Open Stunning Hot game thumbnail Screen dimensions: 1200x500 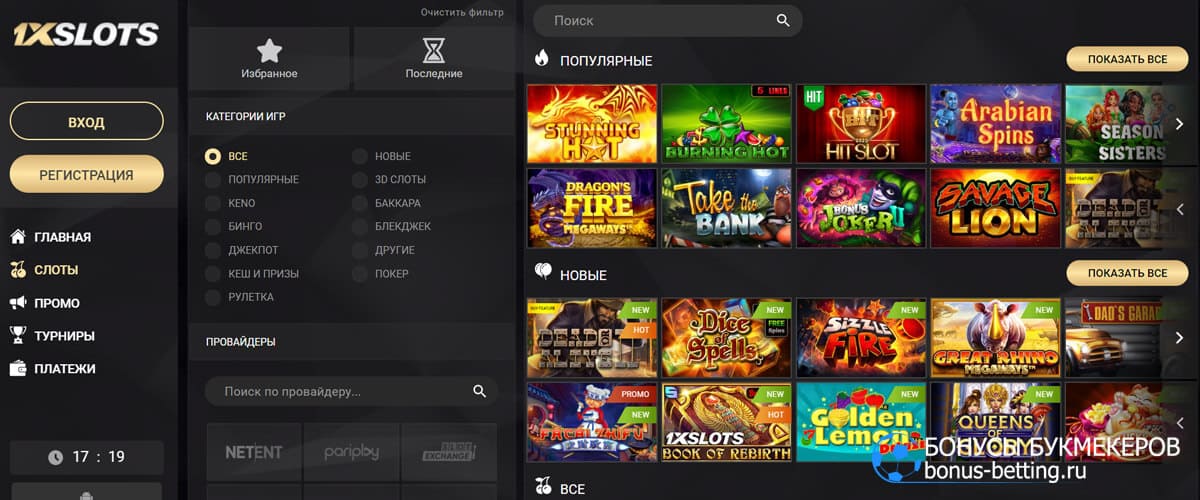tap(592, 123)
